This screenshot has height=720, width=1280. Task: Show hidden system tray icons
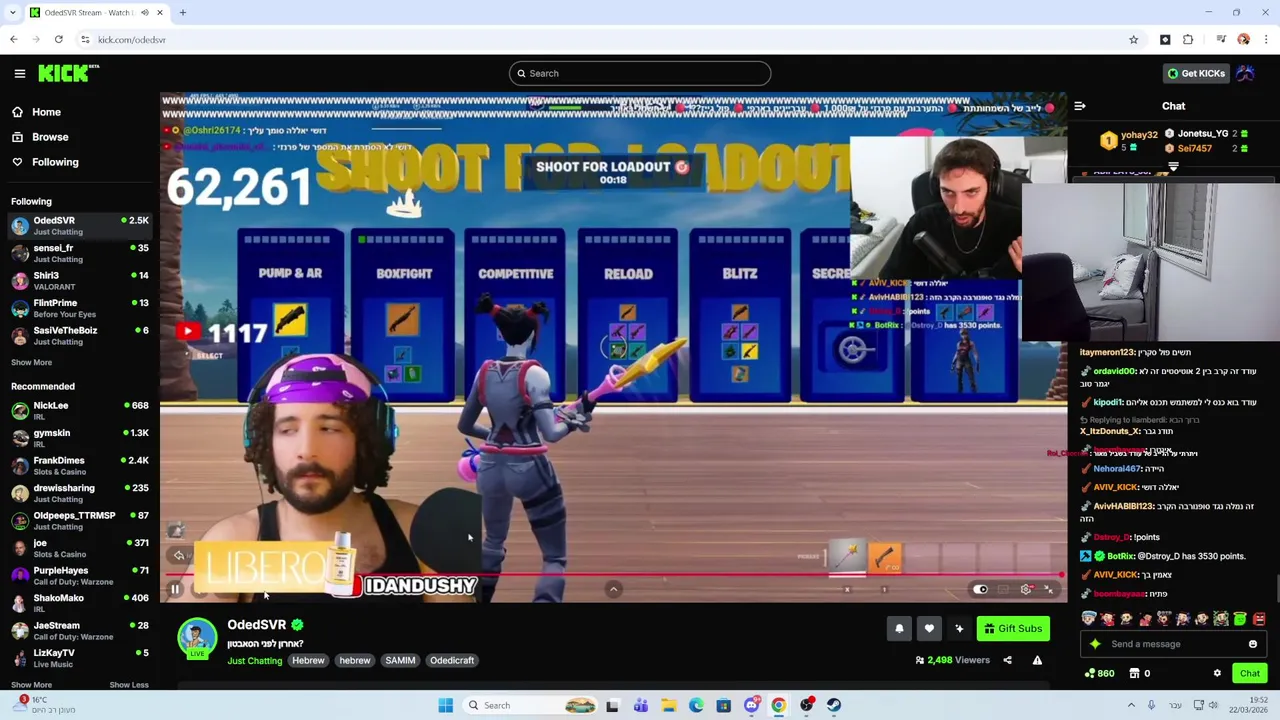coord(1131,705)
